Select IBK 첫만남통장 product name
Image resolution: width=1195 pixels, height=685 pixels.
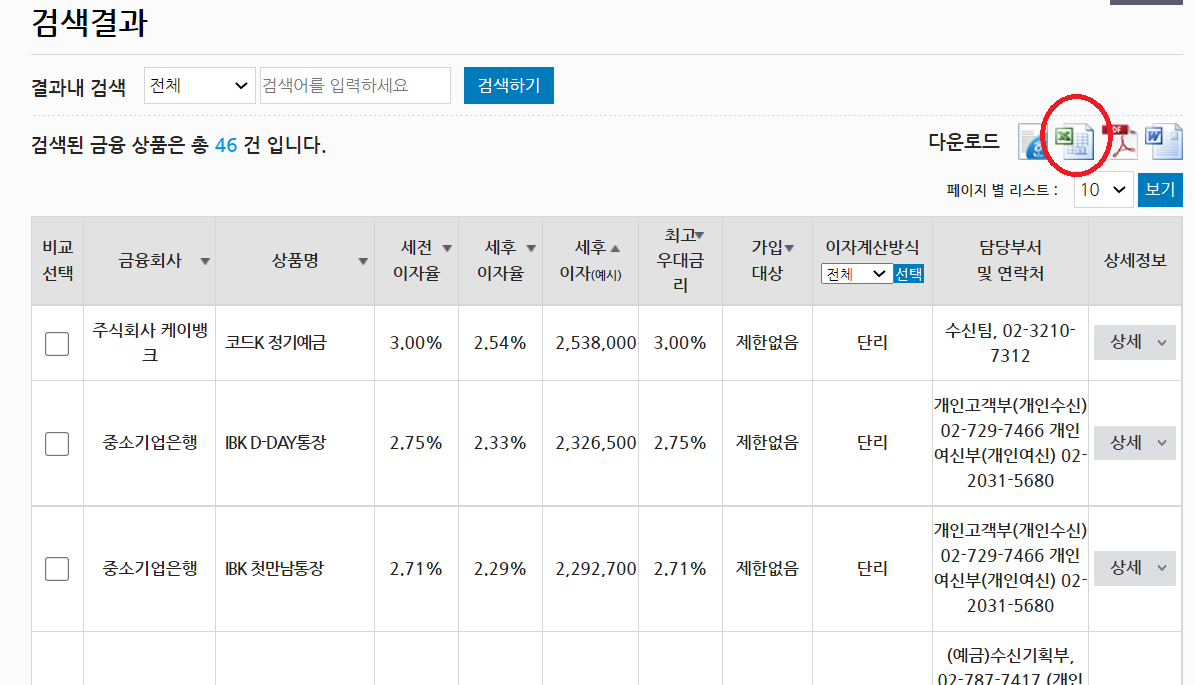coord(274,568)
